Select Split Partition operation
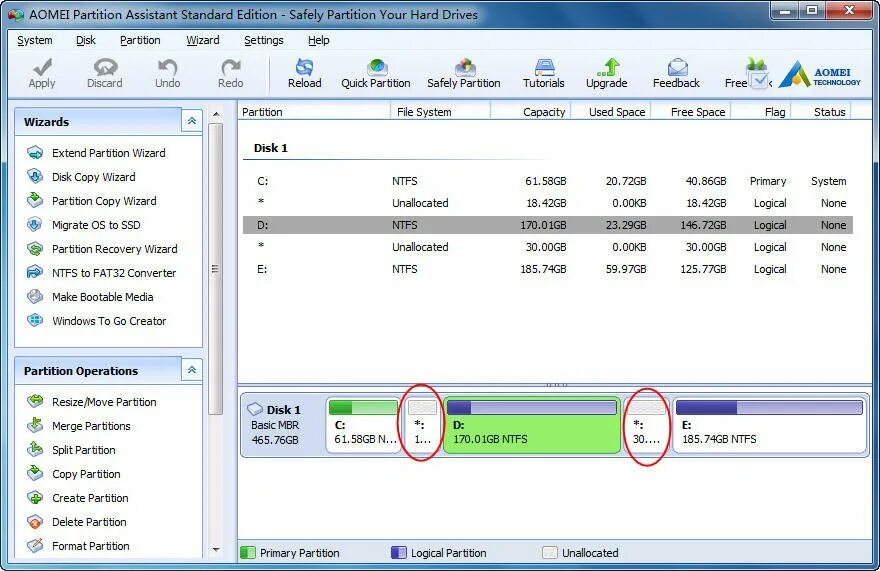Image resolution: width=880 pixels, height=571 pixels. pos(84,450)
